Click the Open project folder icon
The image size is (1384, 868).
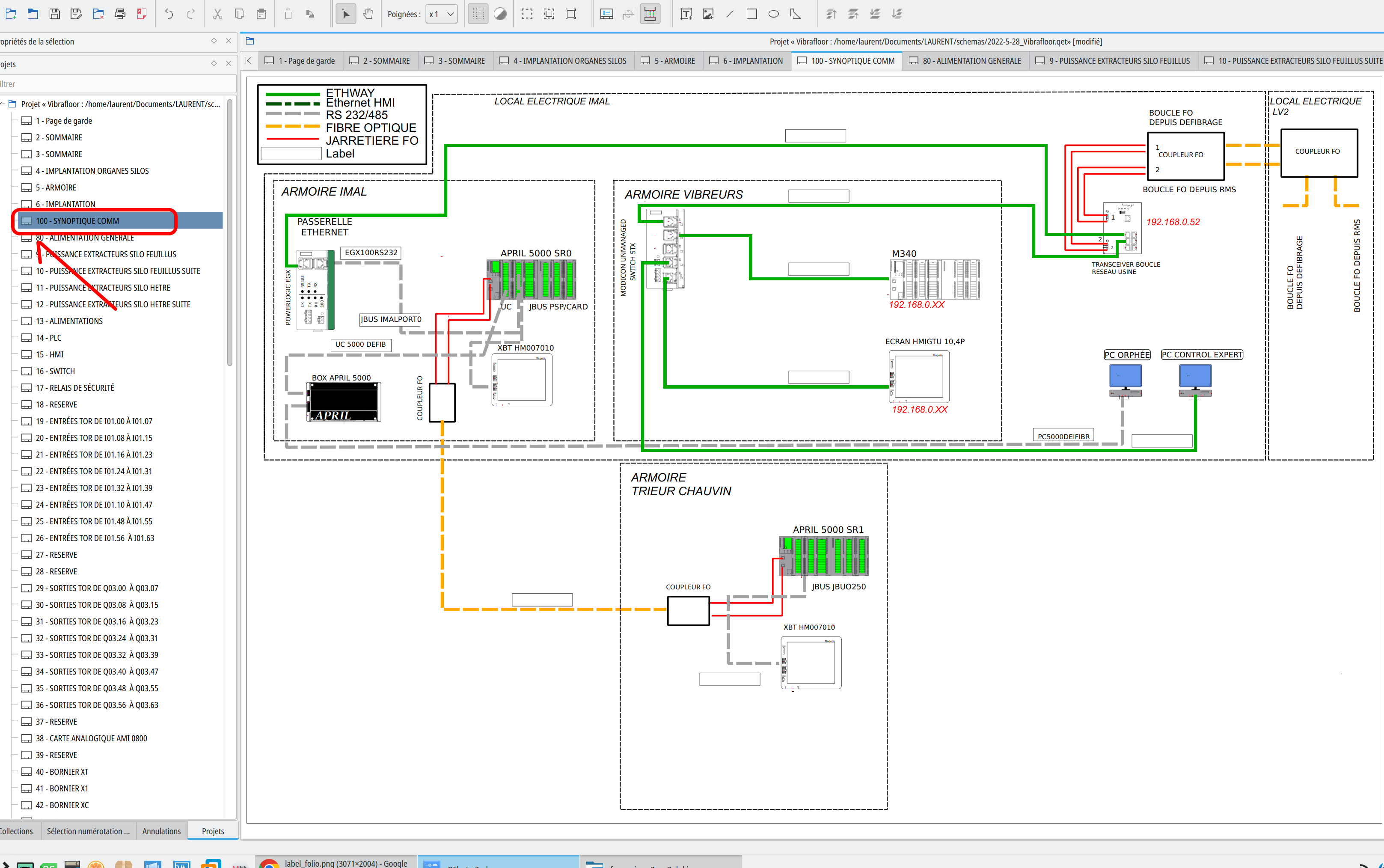point(33,14)
